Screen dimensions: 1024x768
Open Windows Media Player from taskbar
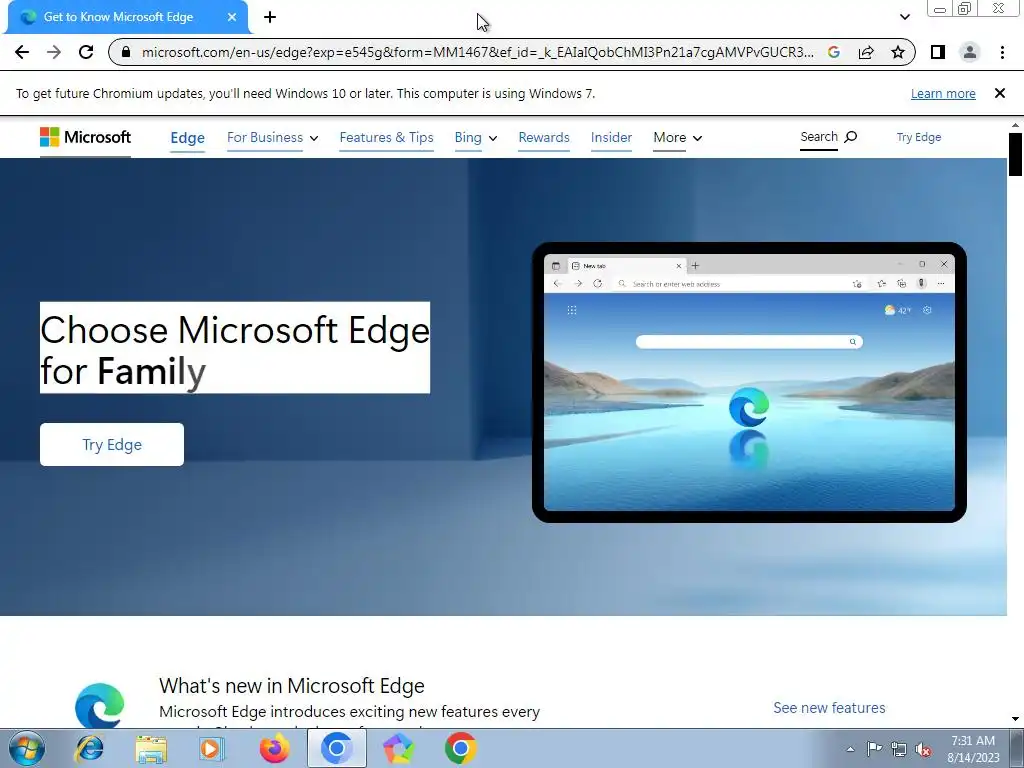(211, 749)
